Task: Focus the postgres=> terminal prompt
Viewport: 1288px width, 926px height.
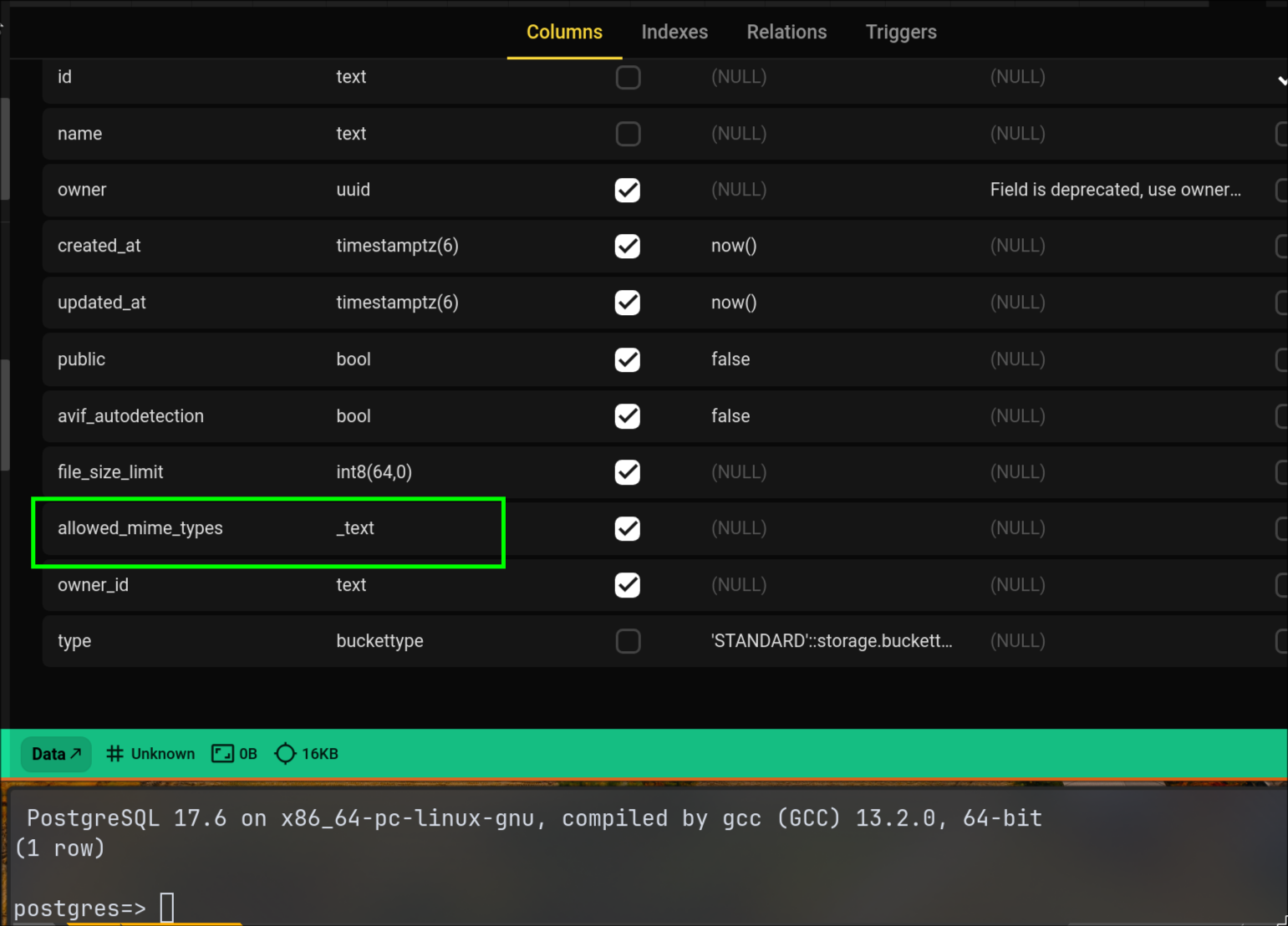Action: [x=80, y=908]
